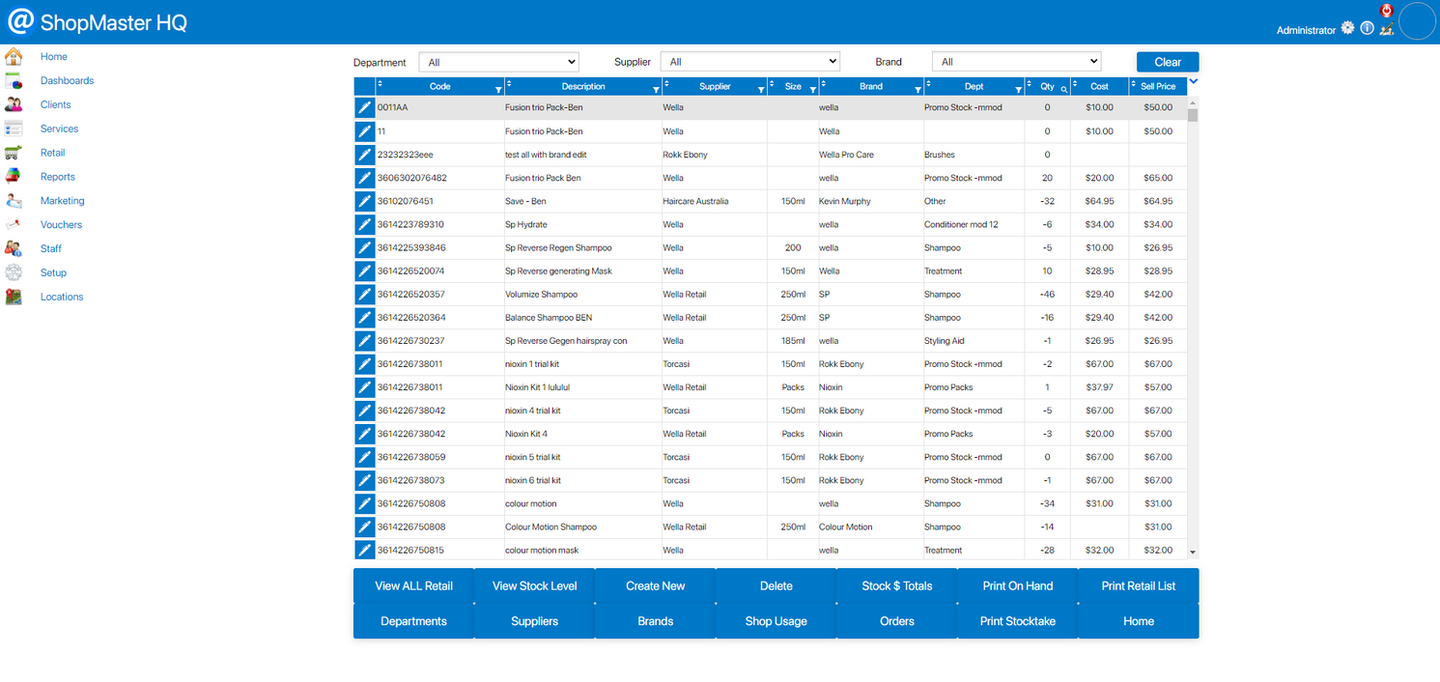Image resolution: width=1440 pixels, height=682 pixels.
Task: Click the Orders button
Action: coord(897,621)
